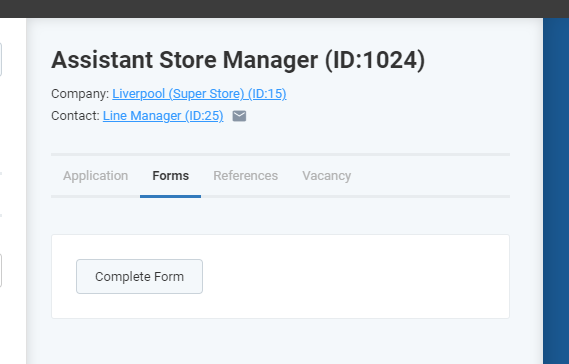Open the Line Manager (ID:25) contact link

163,116
